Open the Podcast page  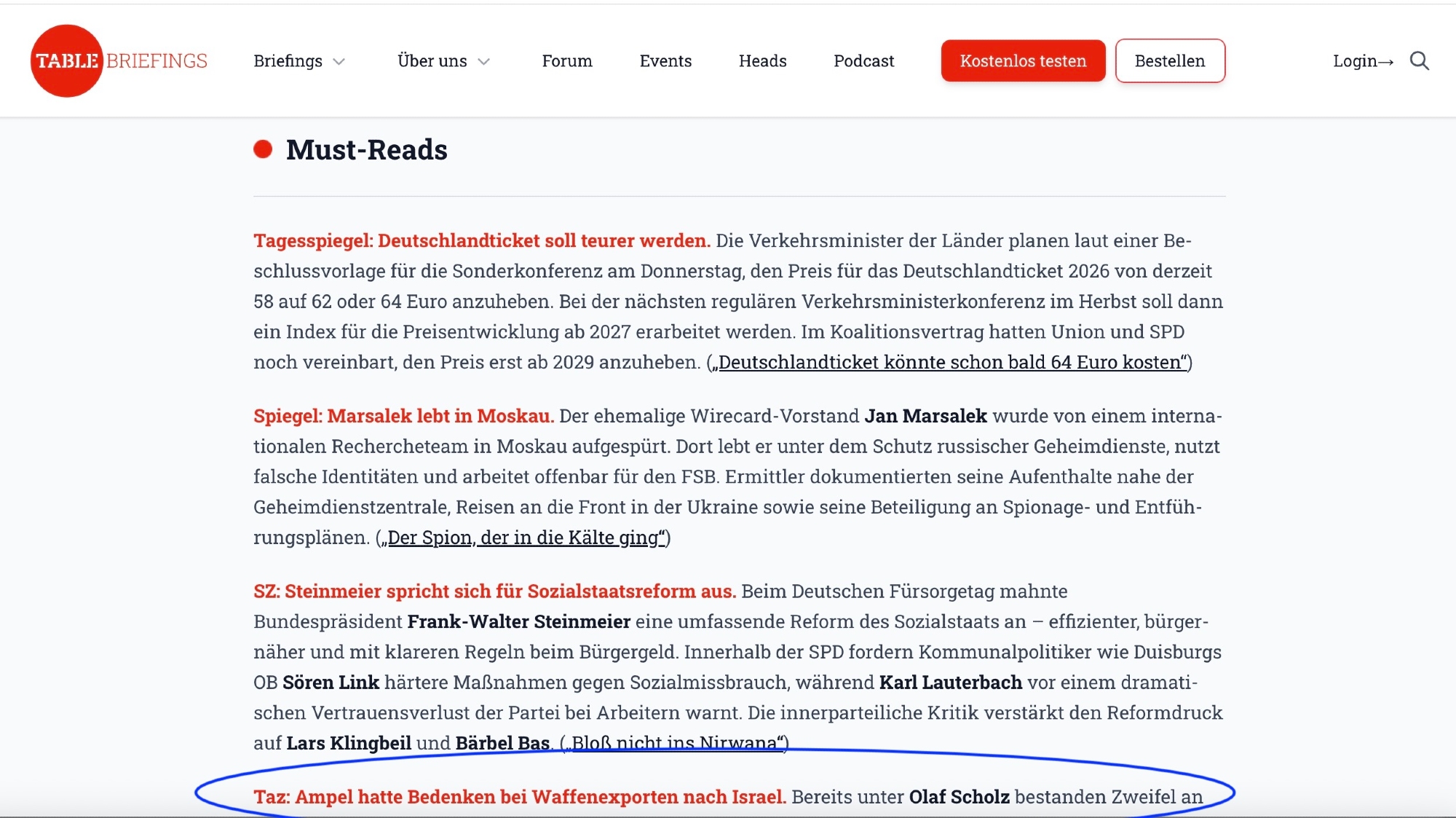tap(863, 61)
